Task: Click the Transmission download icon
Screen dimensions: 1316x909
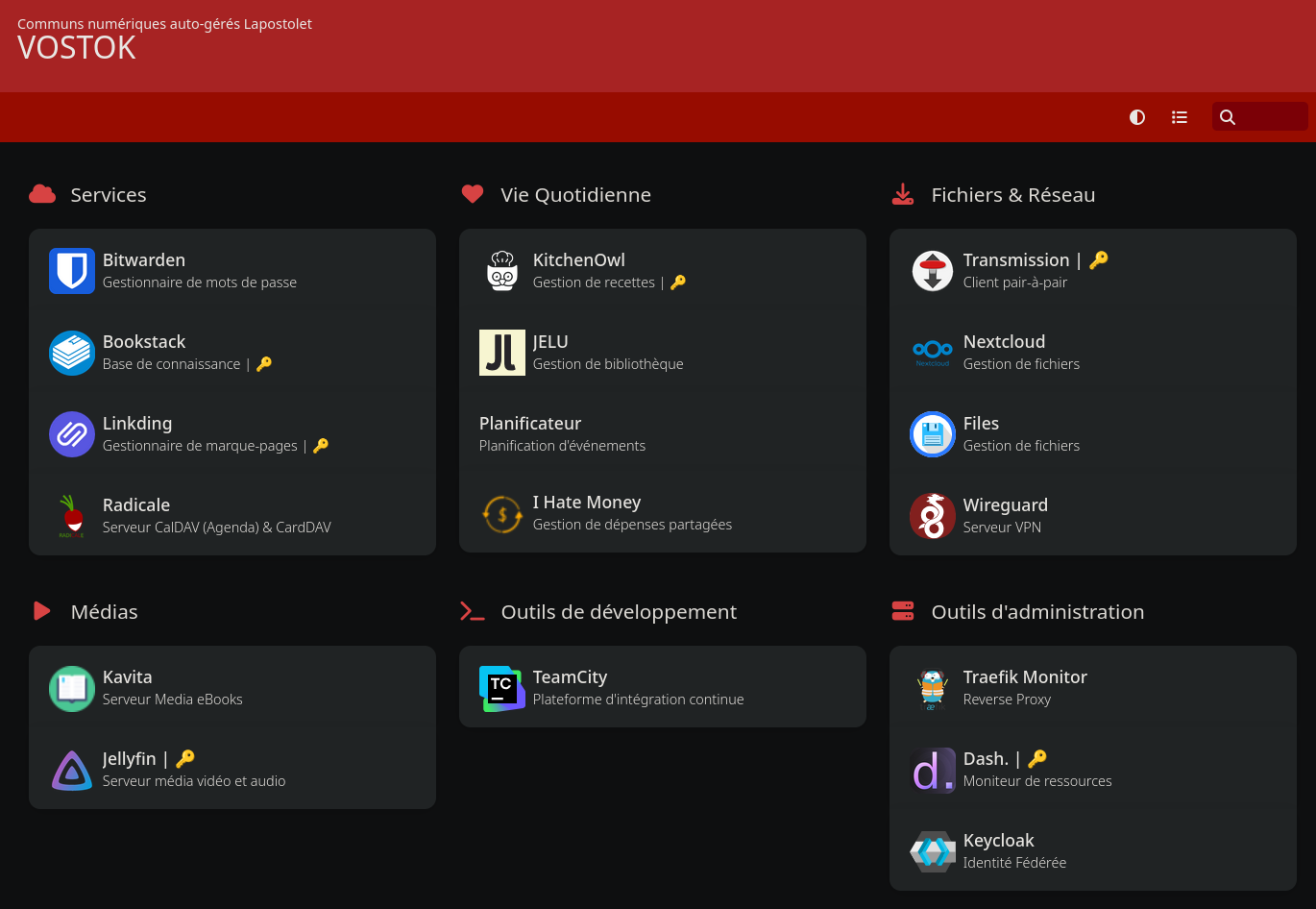Action: click(933, 271)
